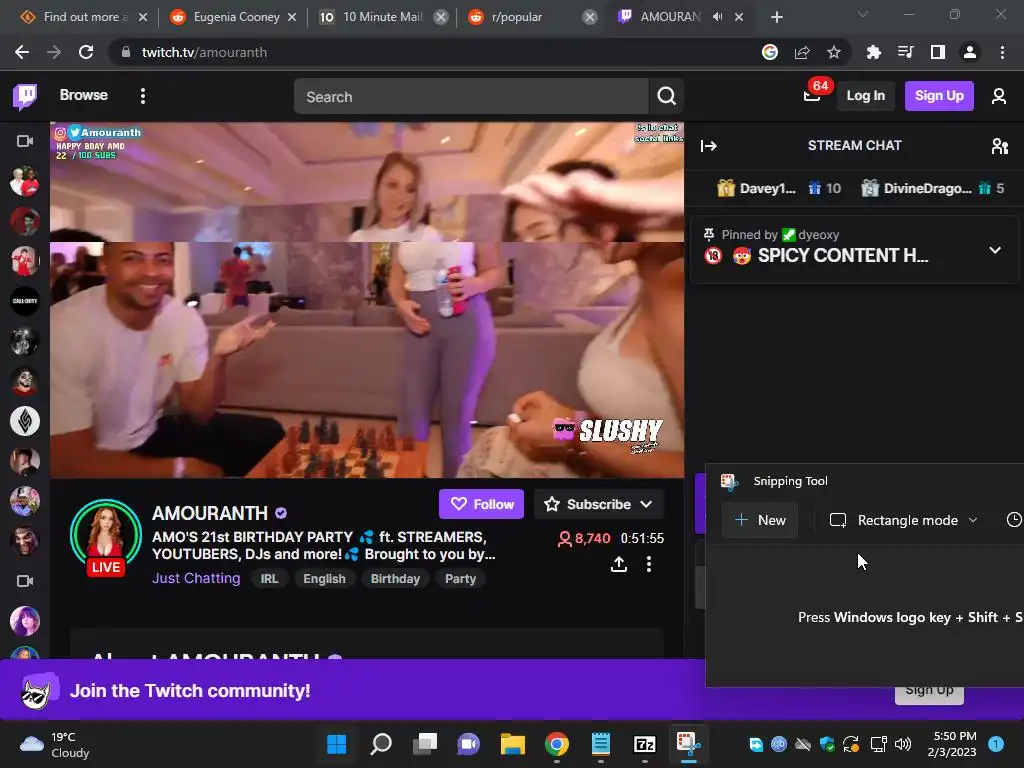Viewport: 1024px width, 768px height.
Task: Click the Google icon in address bar
Action: point(770,52)
